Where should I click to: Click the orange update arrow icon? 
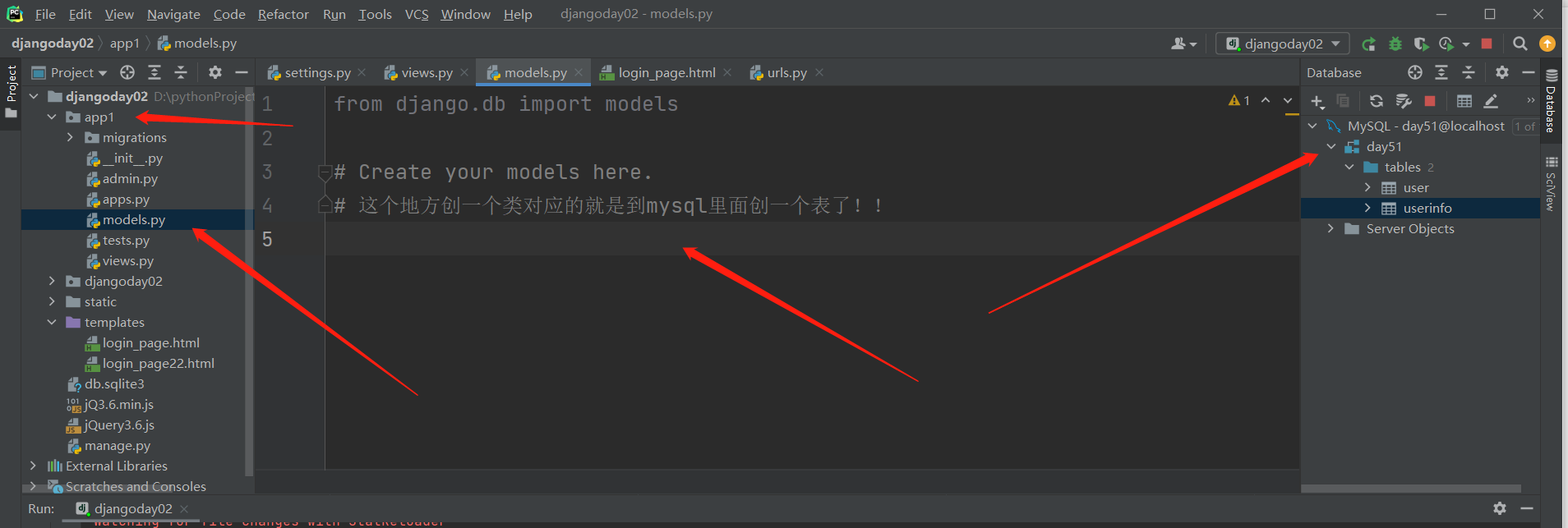point(1547,44)
